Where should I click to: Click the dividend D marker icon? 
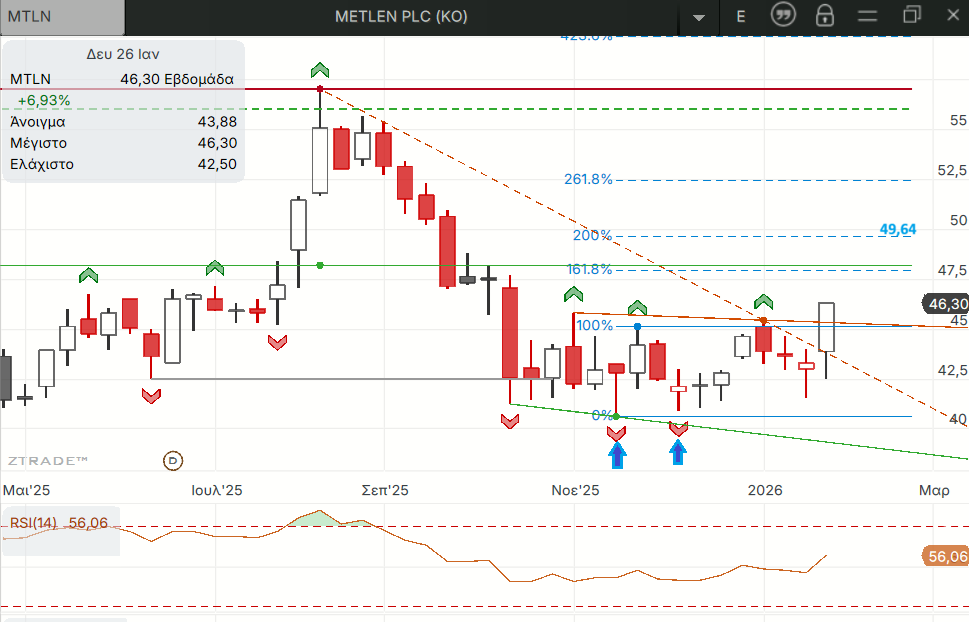click(172, 460)
